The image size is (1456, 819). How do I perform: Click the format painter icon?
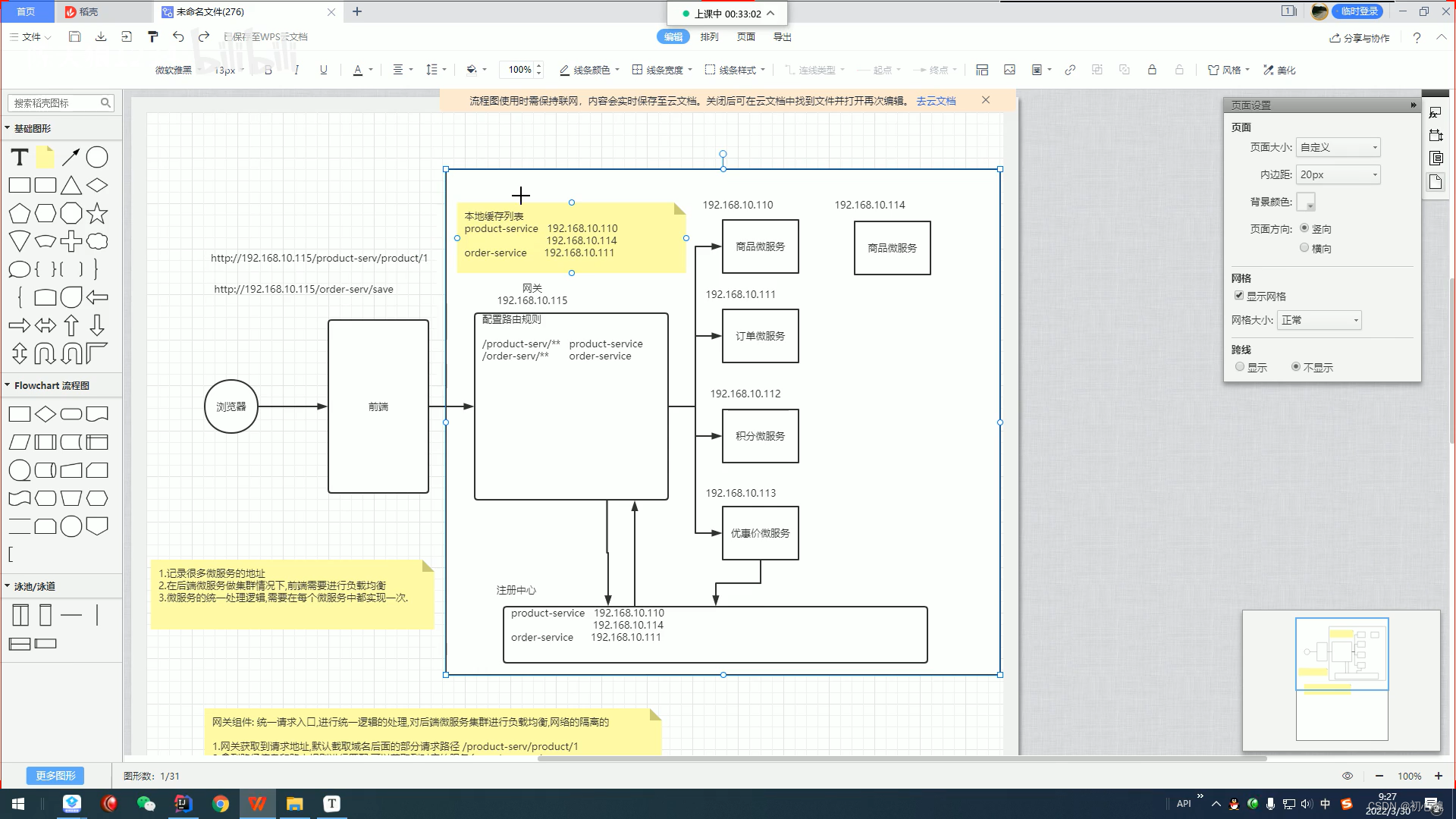pyautogui.click(x=152, y=36)
